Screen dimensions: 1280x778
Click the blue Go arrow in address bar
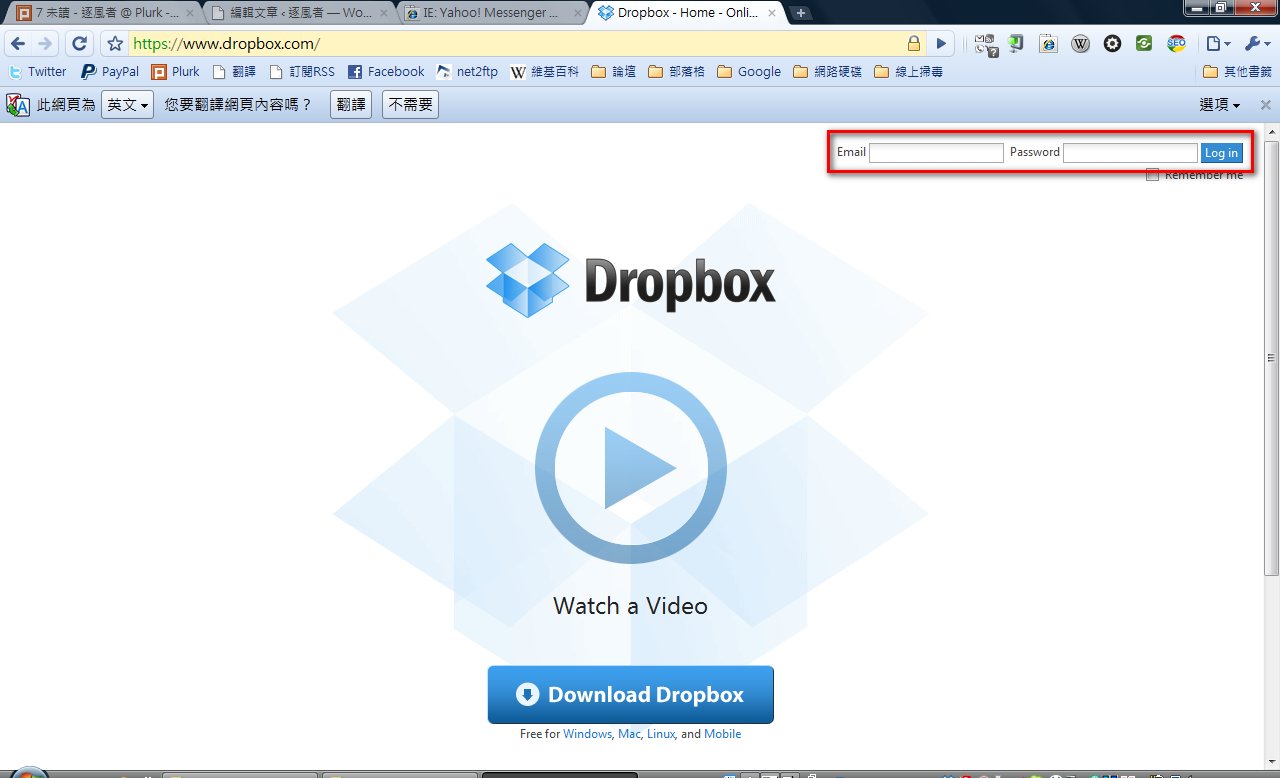pos(941,44)
